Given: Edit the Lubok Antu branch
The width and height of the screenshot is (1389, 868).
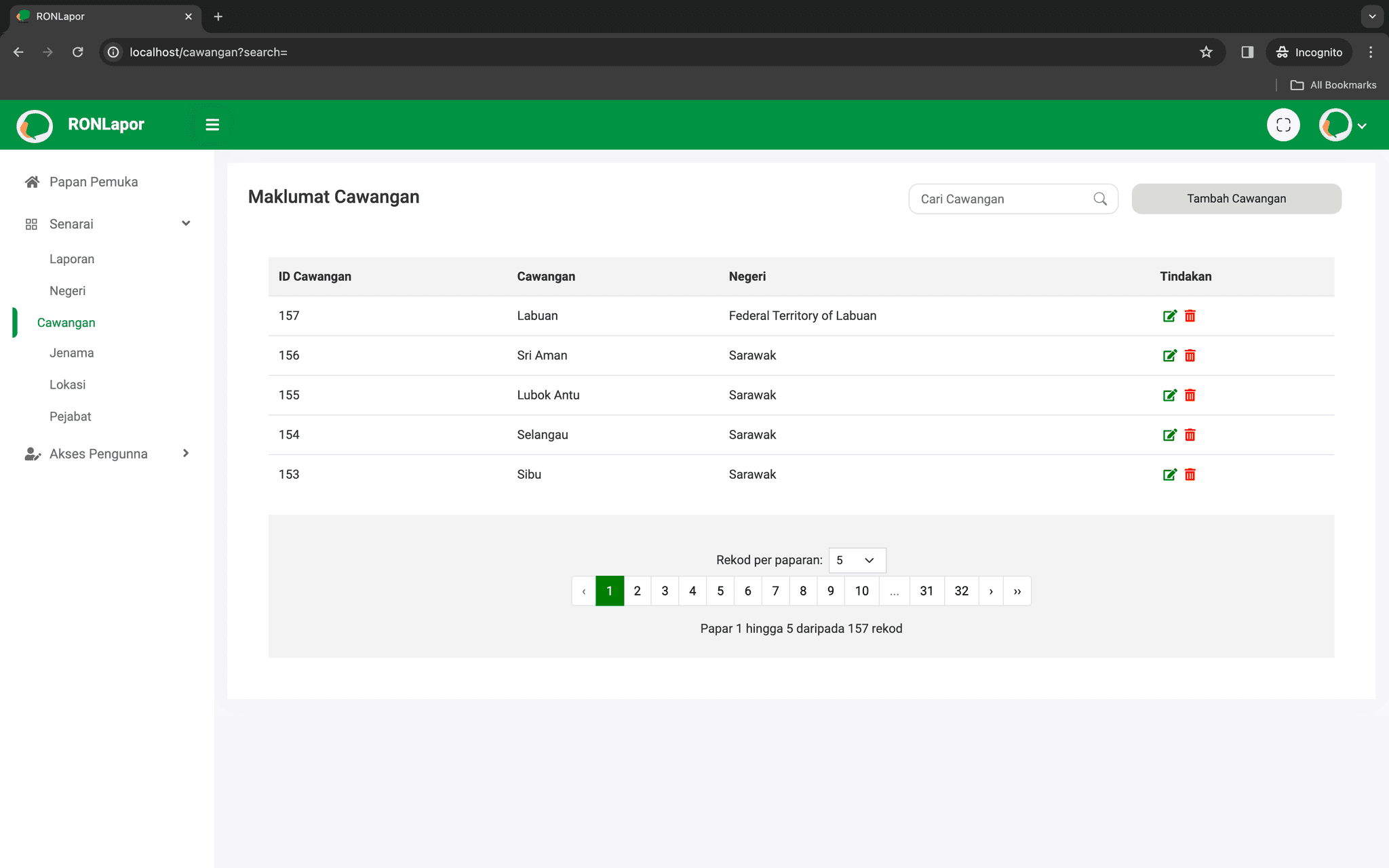Looking at the screenshot, I should tap(1170, 395).
